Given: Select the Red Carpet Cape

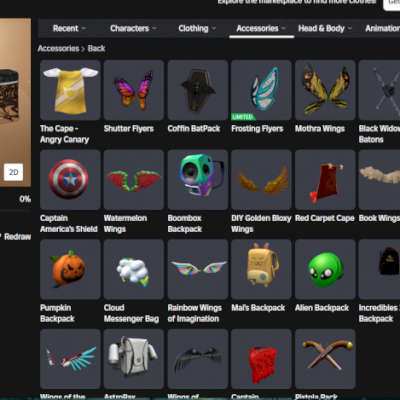Looking at the screenshot, I should (x=325, y=180).
